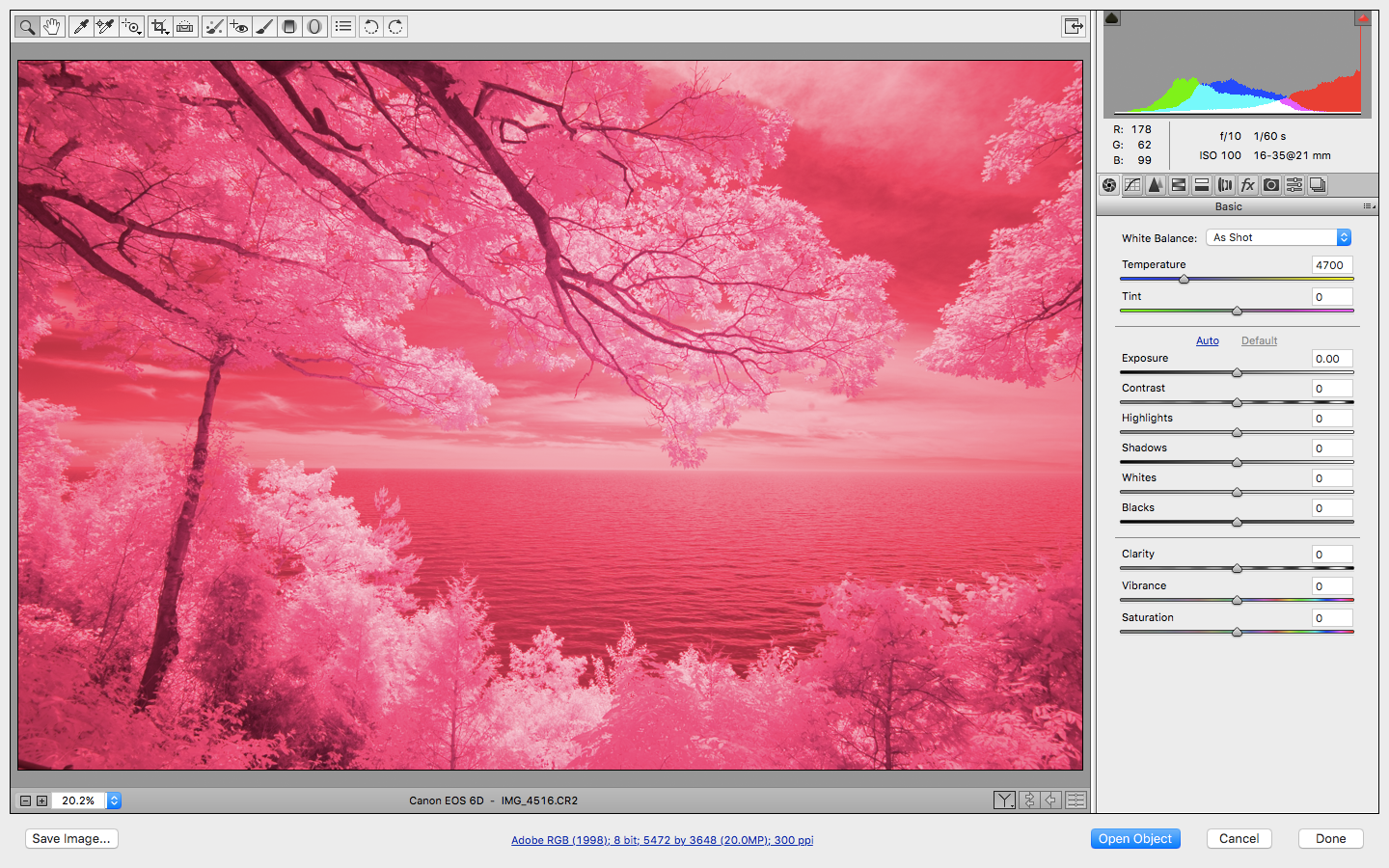Click the Open Object button
This screenshot has height=868, width=1389.
[x=1135, y=838]
